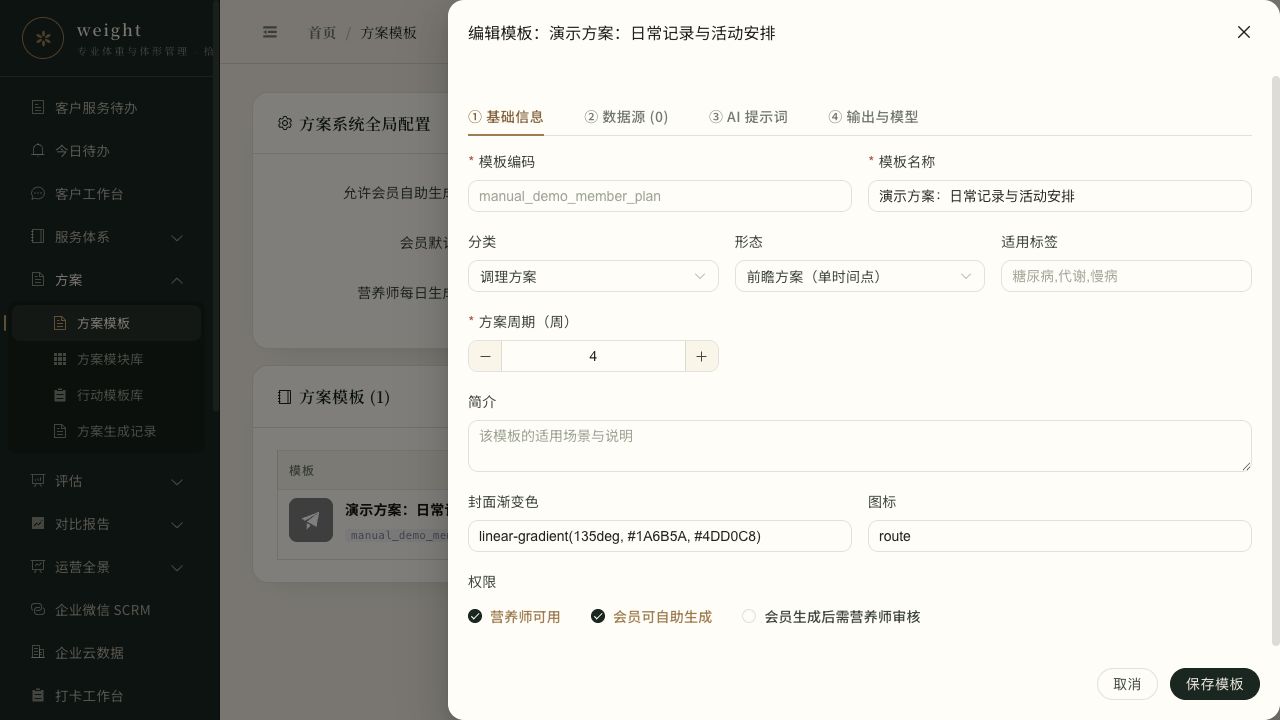Image resolution: width=1280 pixels, height=720 pixels.
Task: Click the 方案生成记录 document icon
Action: [x=60, y=431]
